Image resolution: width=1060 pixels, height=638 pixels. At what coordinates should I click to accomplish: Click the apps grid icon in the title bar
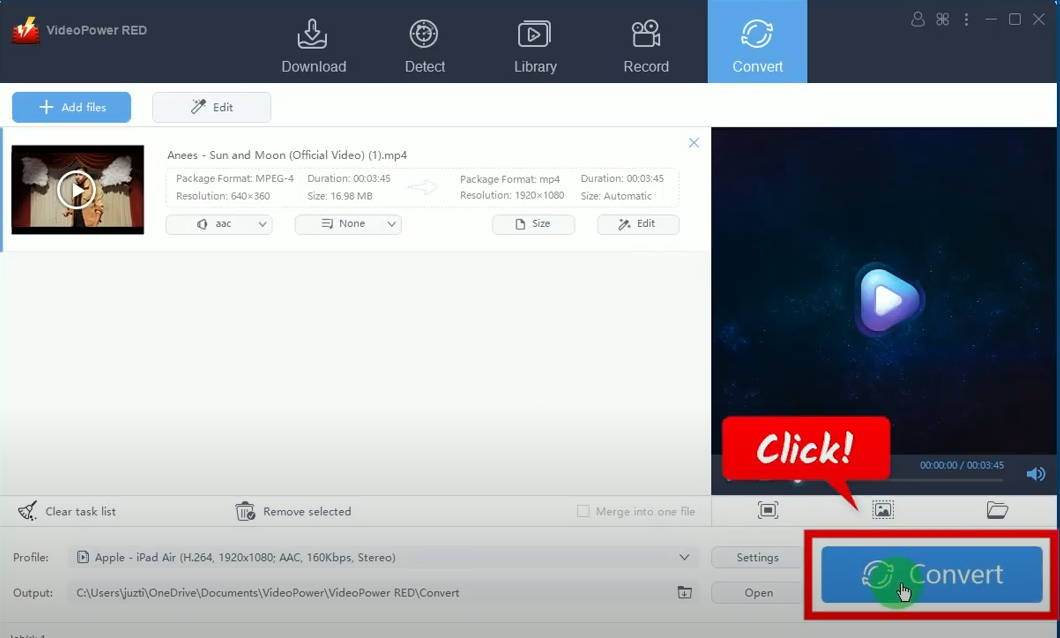tap(941, 19)
